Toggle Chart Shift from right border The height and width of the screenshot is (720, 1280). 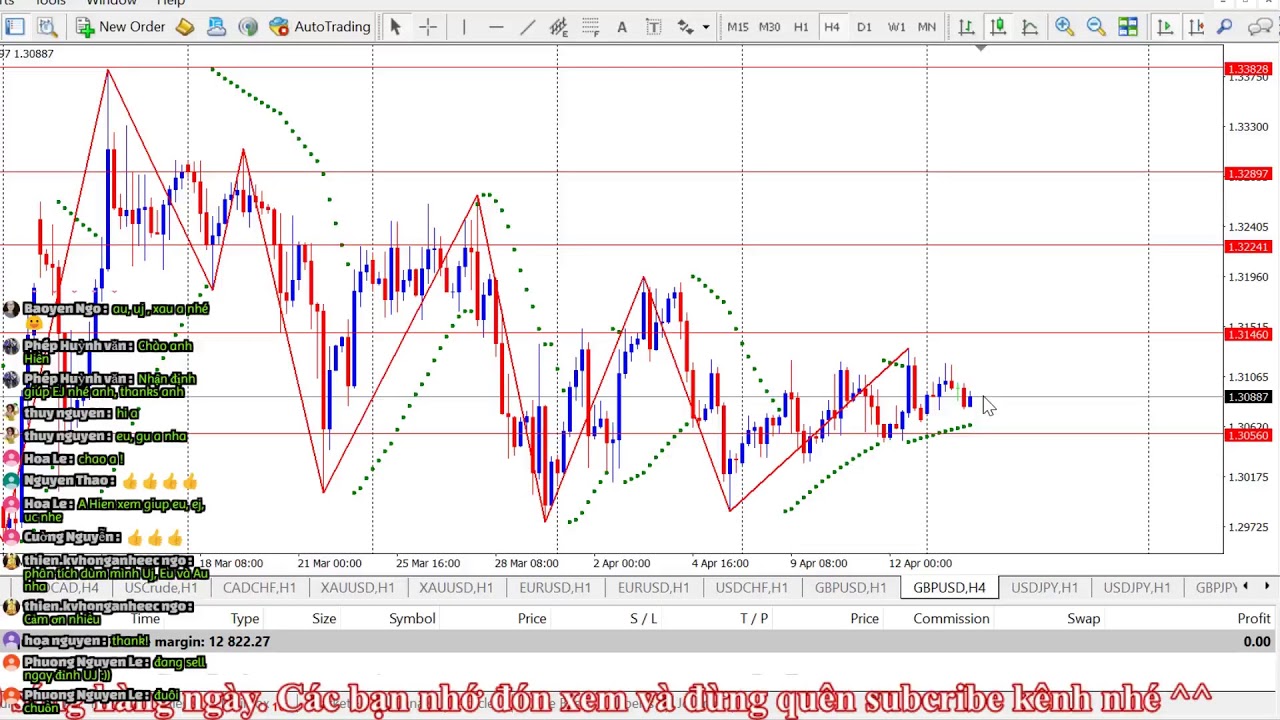1196,27
